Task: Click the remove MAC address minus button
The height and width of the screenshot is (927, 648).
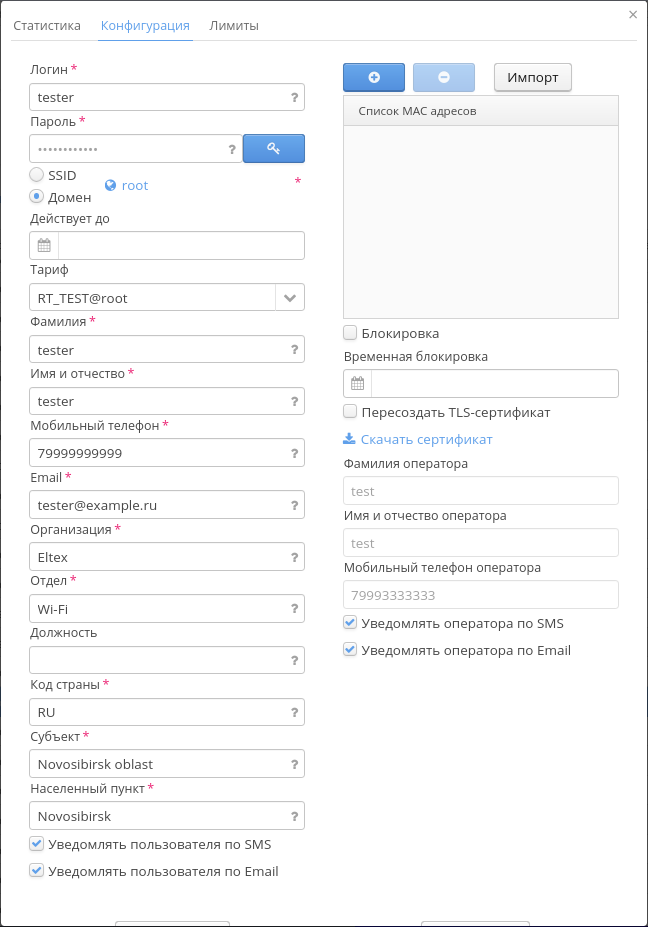Action: pyautogui.click(x=443, y=77)
